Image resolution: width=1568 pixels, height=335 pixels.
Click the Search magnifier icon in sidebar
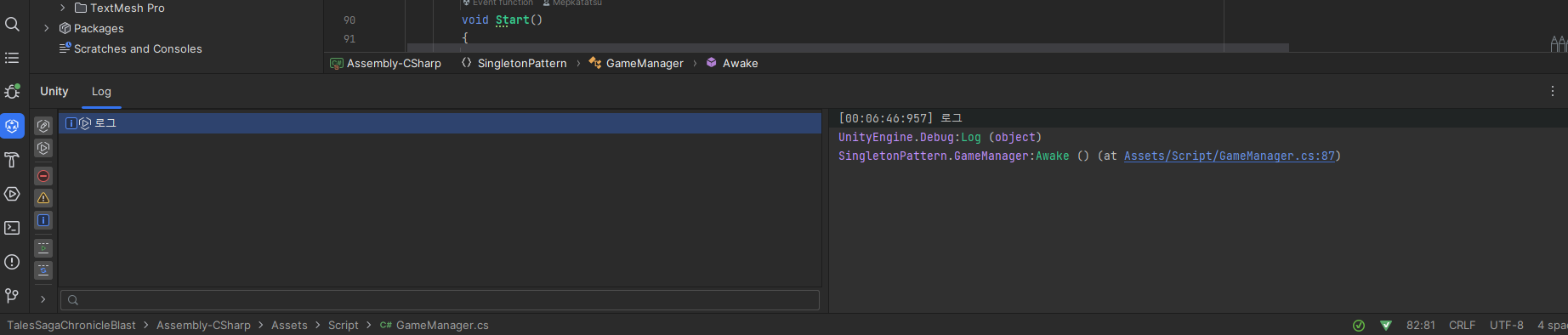pos(12,24)
